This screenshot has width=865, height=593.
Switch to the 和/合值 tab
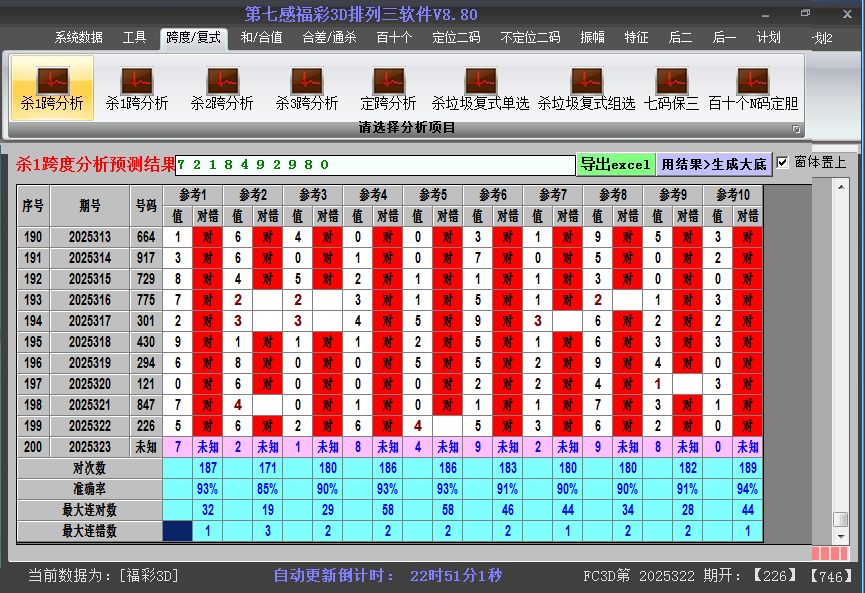coord(261,38)
